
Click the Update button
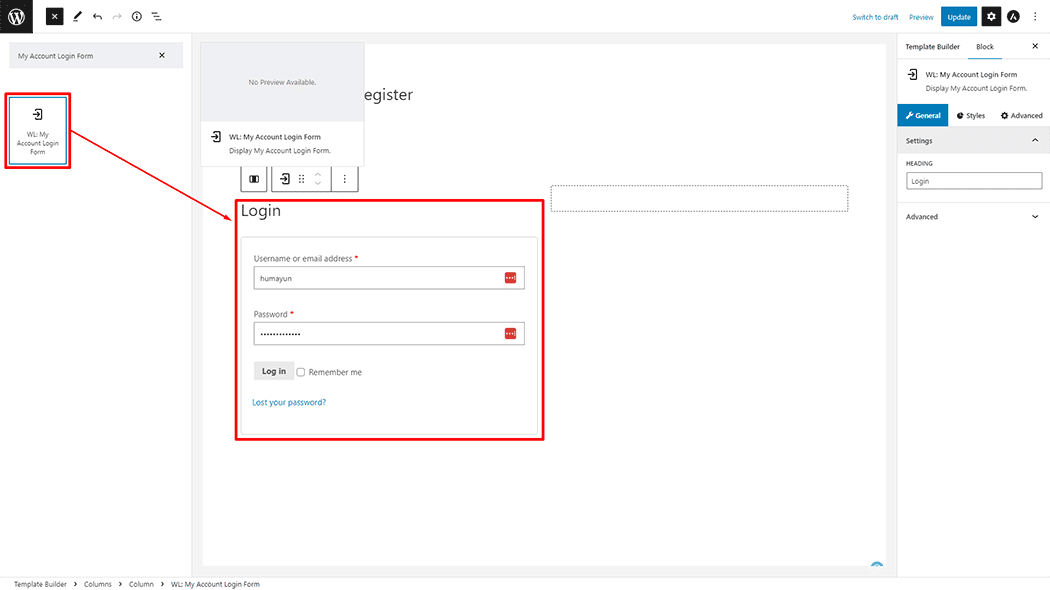tap(959, 16)
